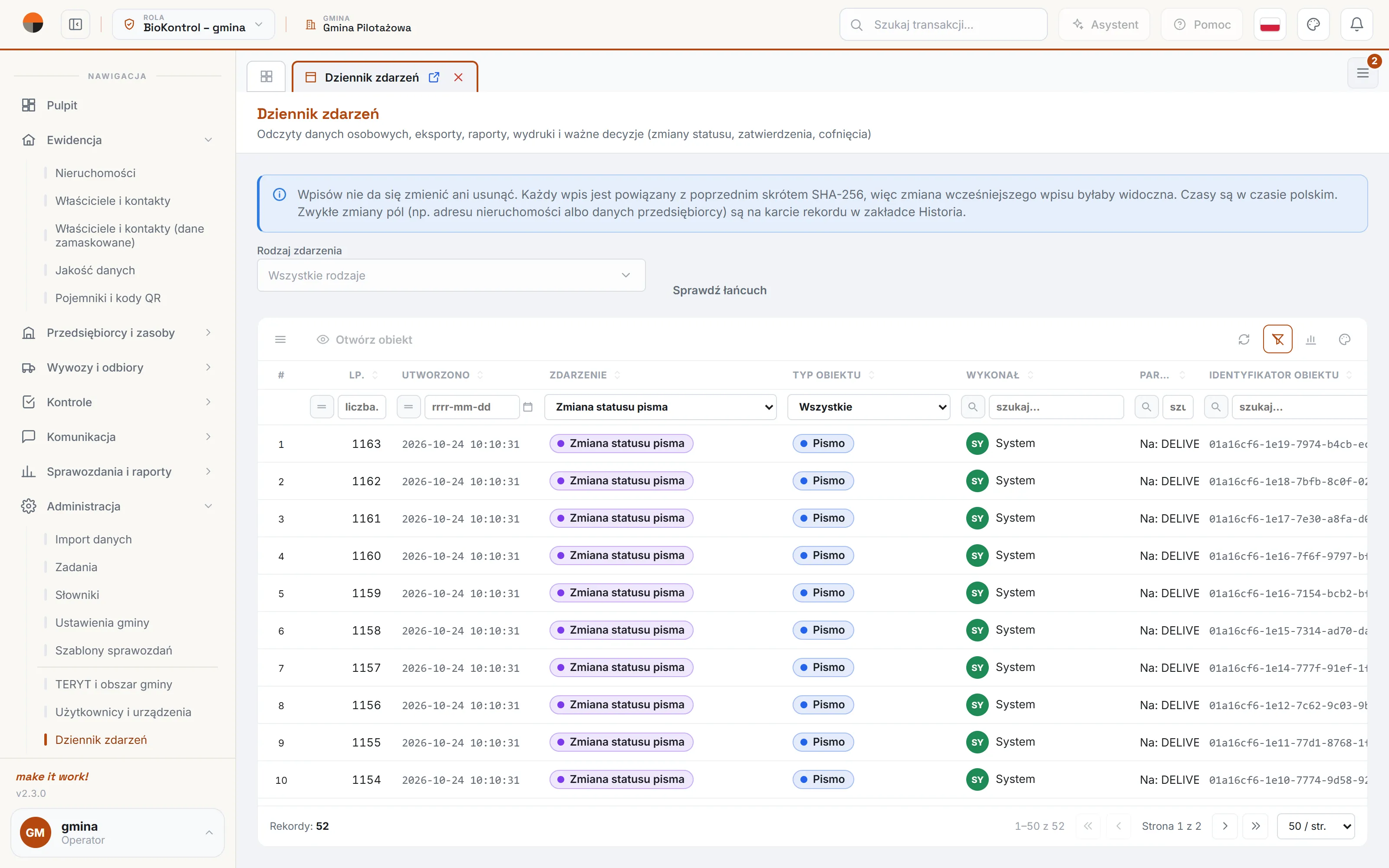This screenshot has height=868, width=1389.
Task: Toggle the LP. filter operator button
Action: pos(321,407)
